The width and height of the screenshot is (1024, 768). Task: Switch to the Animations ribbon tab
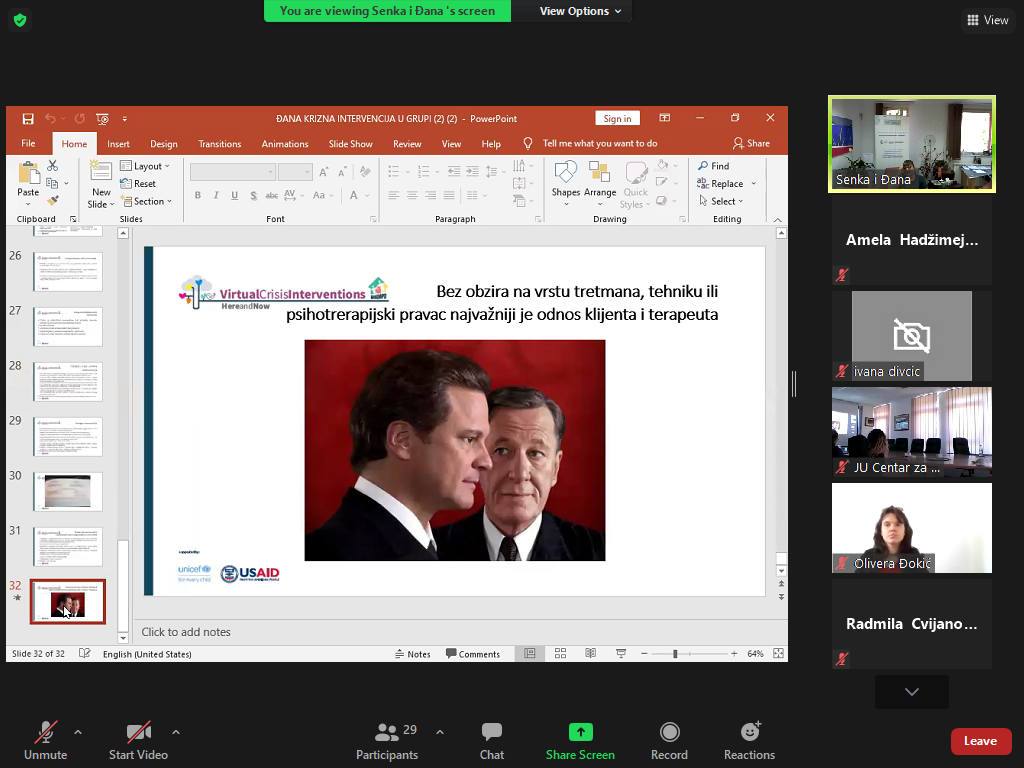click(x=284, y=144)
